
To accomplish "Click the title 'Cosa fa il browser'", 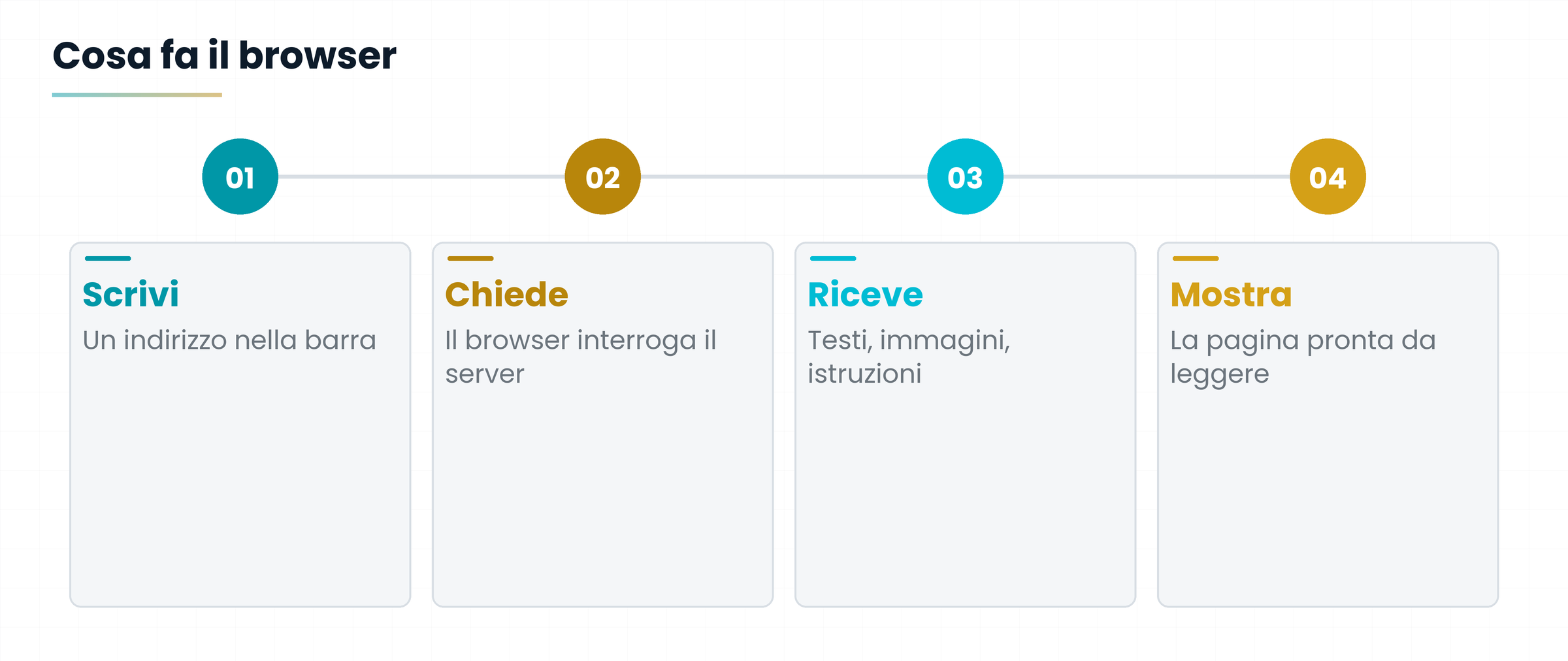I will [x=224, y=55].
